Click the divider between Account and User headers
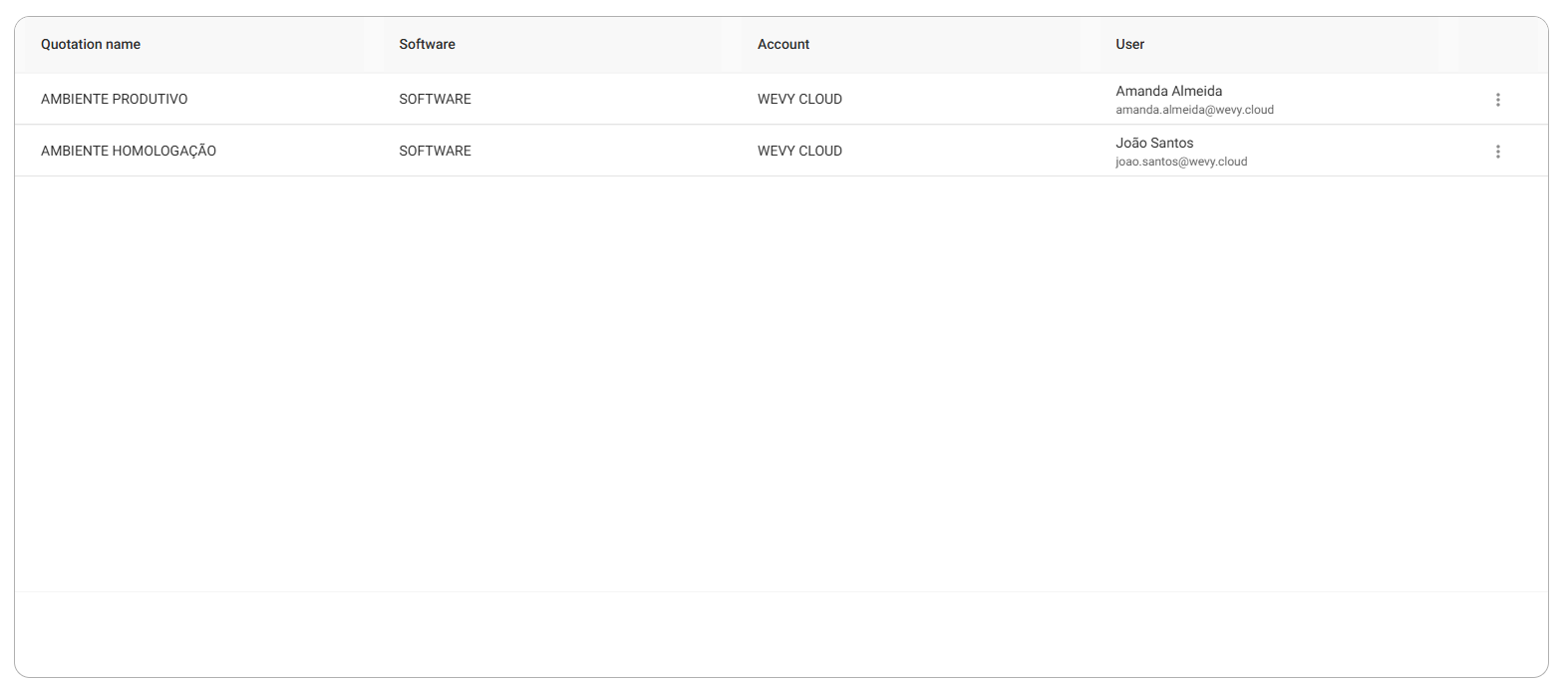 click(1091, 45)
